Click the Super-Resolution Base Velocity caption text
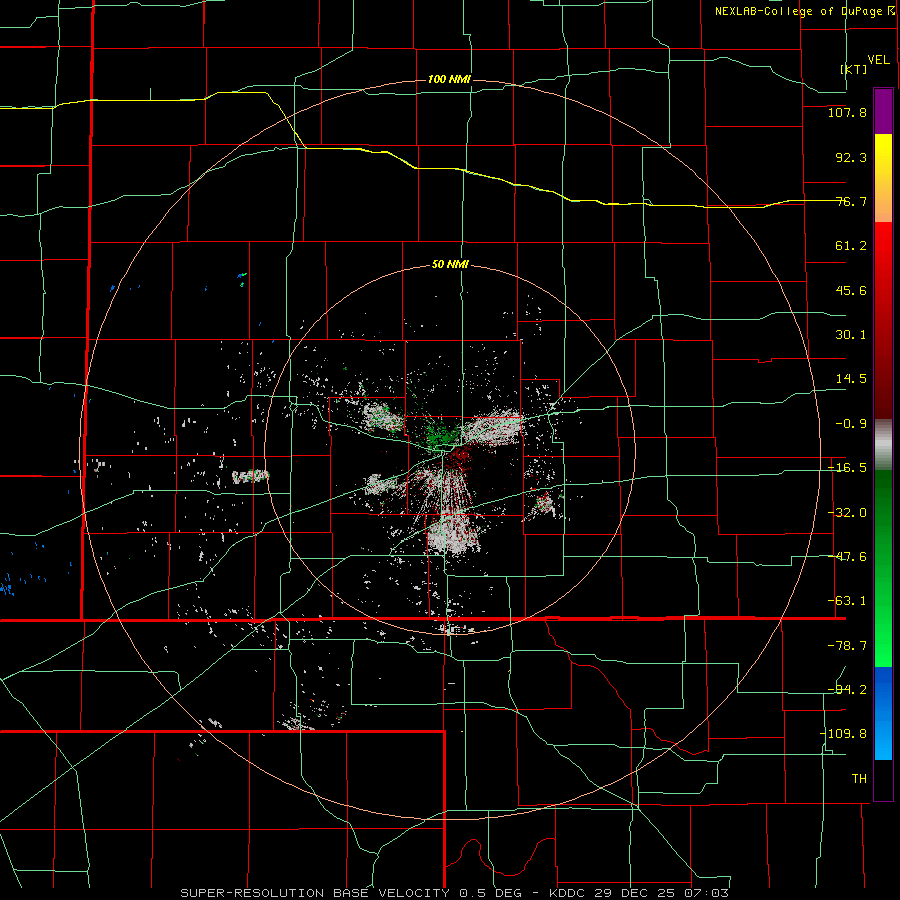The image size is (900, 900). (x=454, y=893)
